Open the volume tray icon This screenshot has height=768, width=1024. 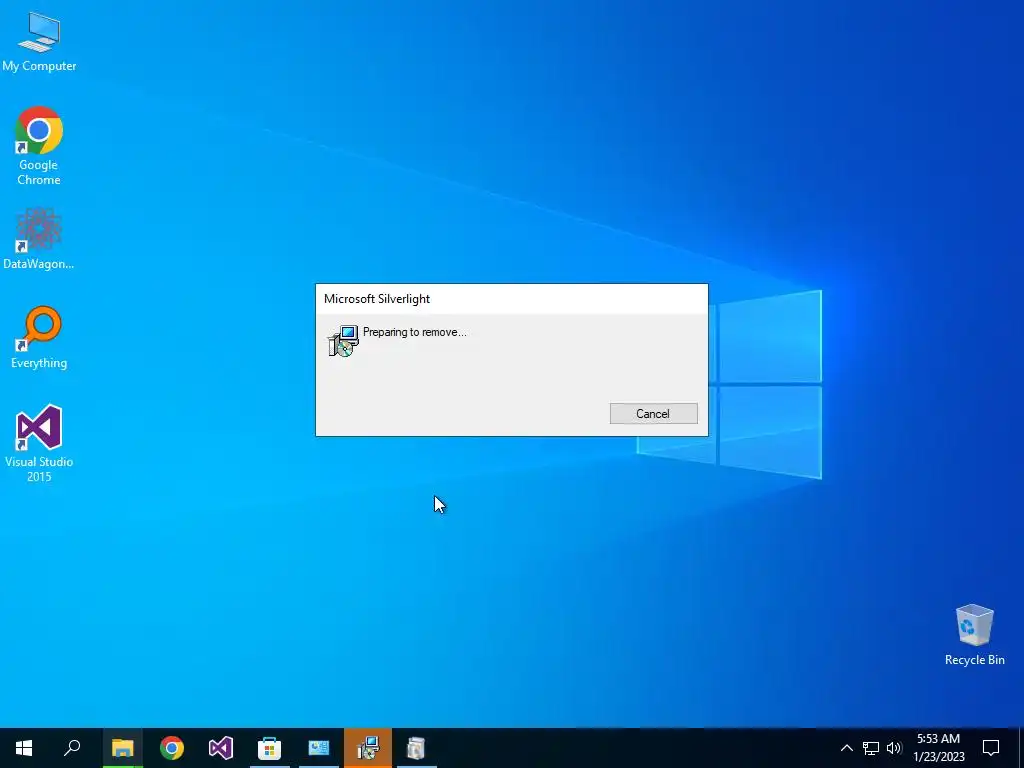point(894,748)
